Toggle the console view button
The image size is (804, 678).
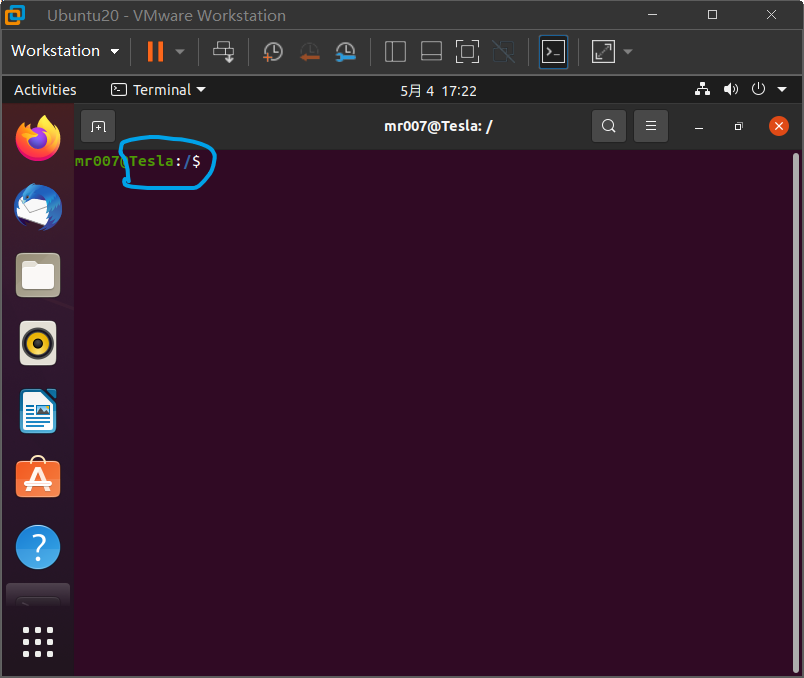click(553, 51)
